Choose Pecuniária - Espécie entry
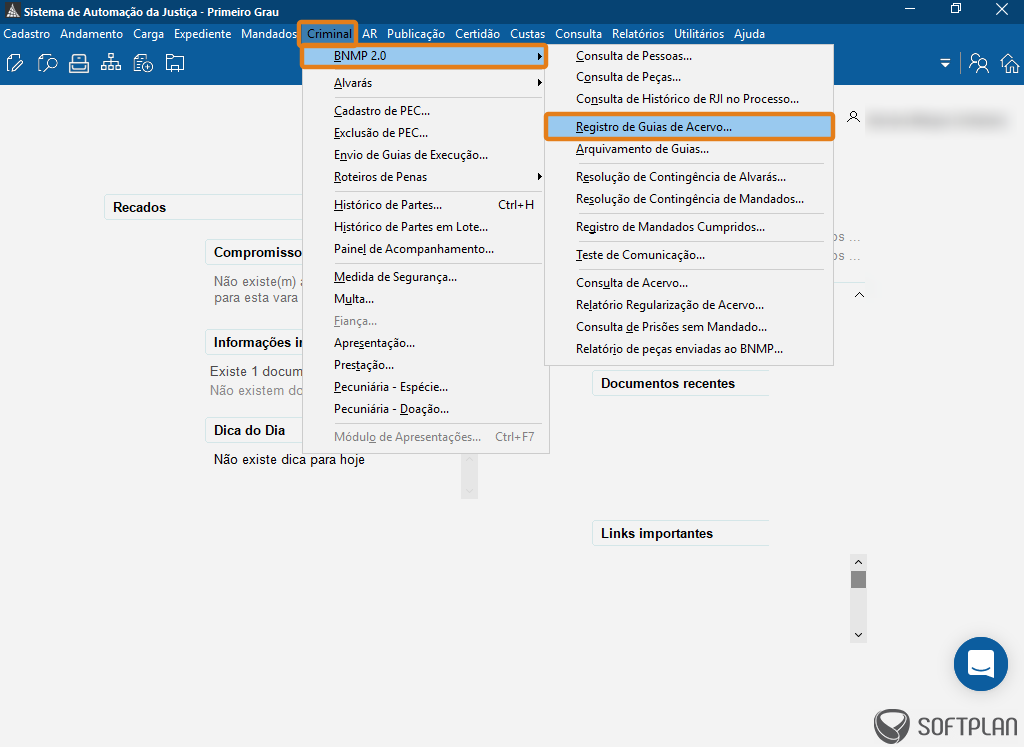This screenshot has width=1024, height=747. [x=424, y=387]
